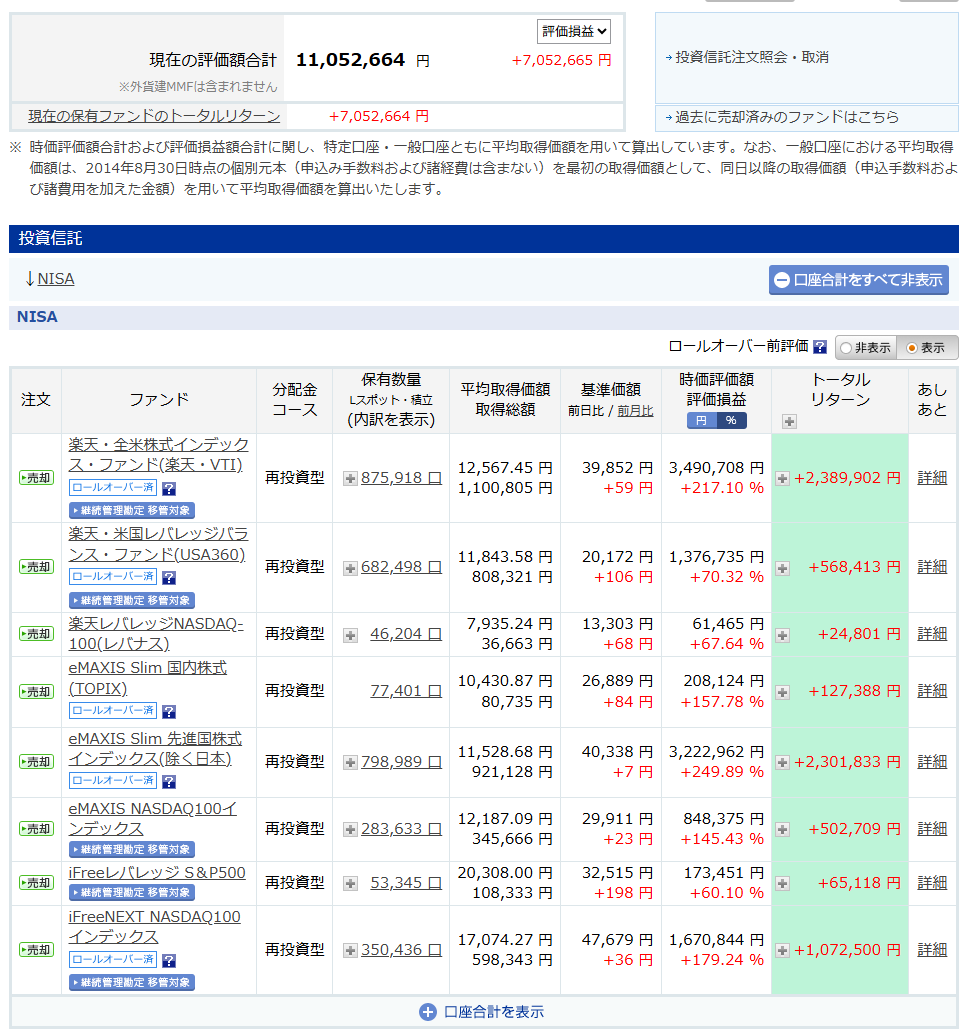The image size is (965, 1034).
Task: Expand quantity breakdown for 283,633 口
Action: [350, 830]
